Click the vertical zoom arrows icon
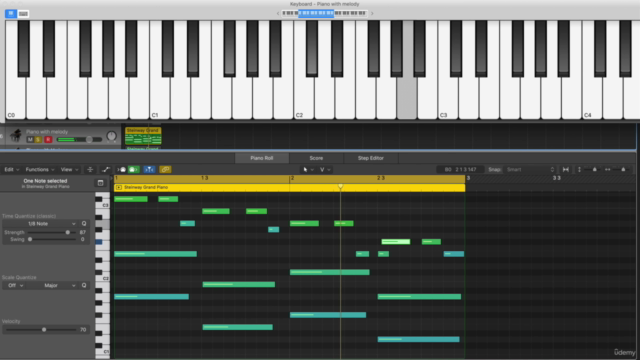Viewport: 640px width, 360px height. tap(579, 169)
